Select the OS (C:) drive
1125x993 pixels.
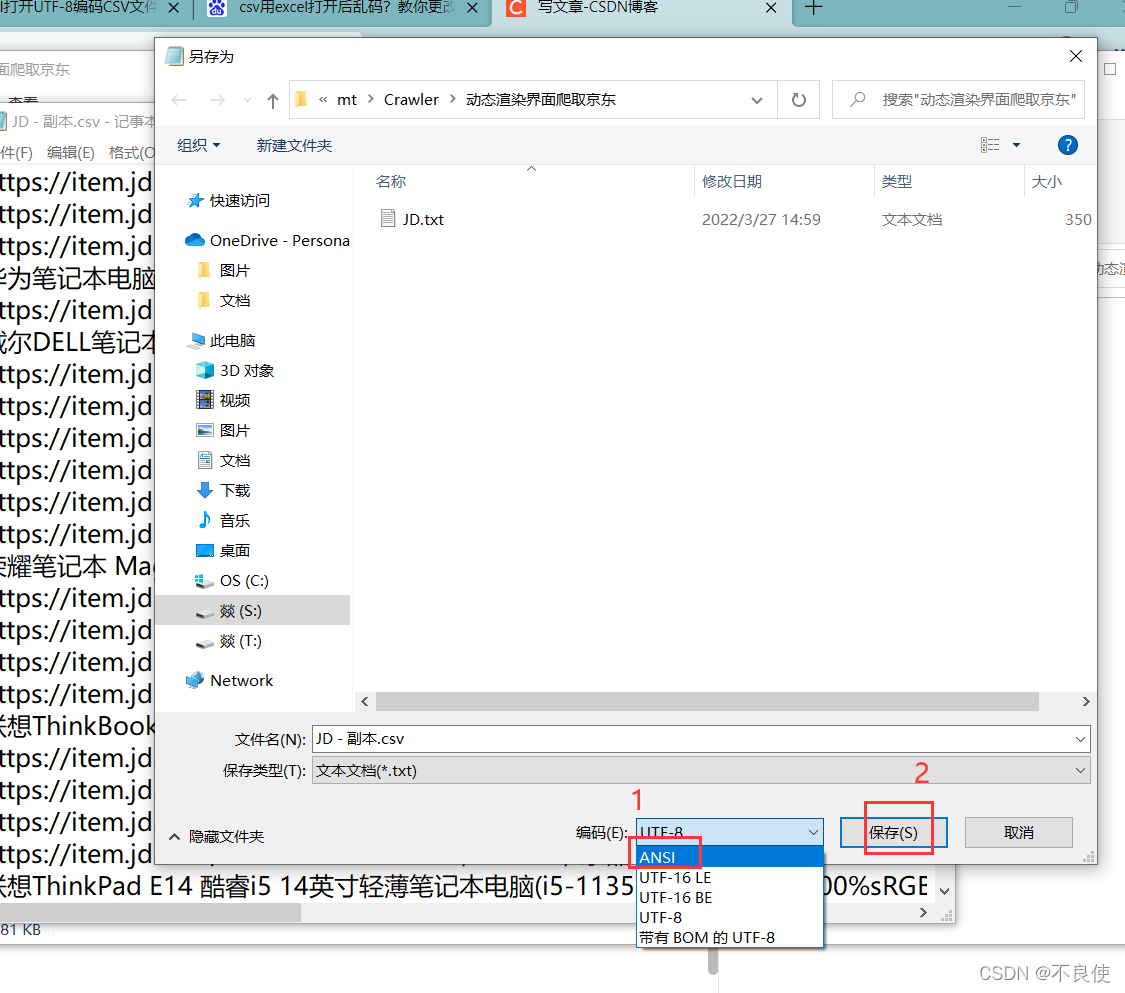click(x=233, y=581)
